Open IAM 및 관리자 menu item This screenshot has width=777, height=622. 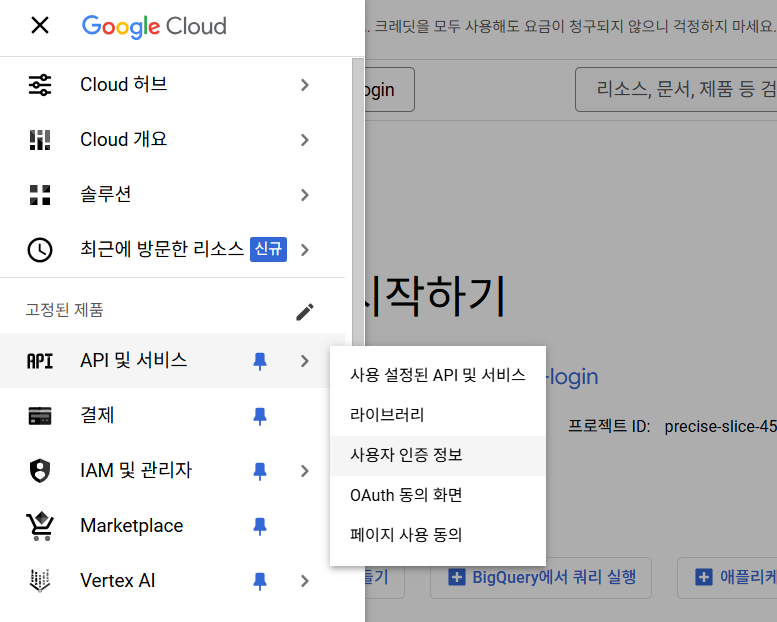[x=172, y=471]
